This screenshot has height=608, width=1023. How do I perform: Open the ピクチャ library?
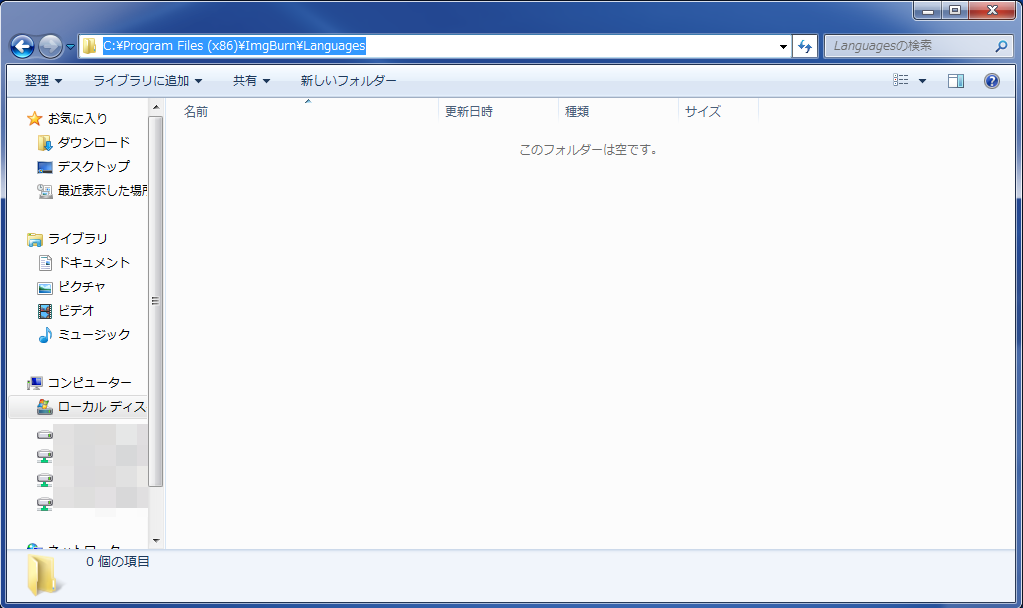coord(82,286)
